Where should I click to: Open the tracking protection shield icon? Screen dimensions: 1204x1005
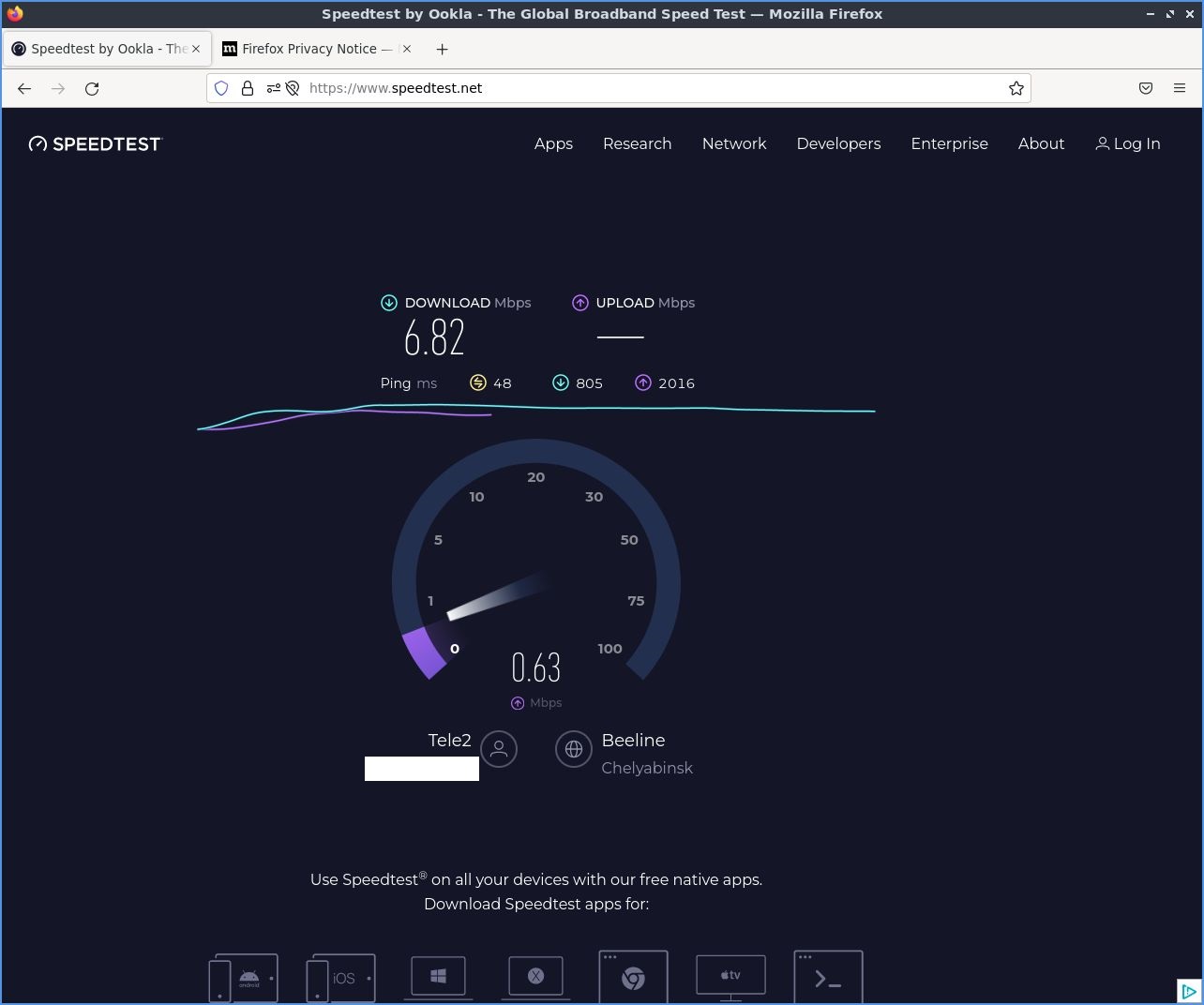point(221,88)
